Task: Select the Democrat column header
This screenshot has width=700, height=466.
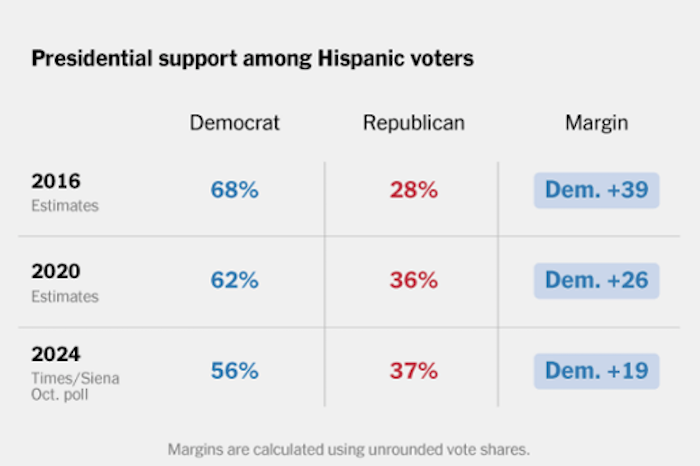Action: (x=234, y=123)
